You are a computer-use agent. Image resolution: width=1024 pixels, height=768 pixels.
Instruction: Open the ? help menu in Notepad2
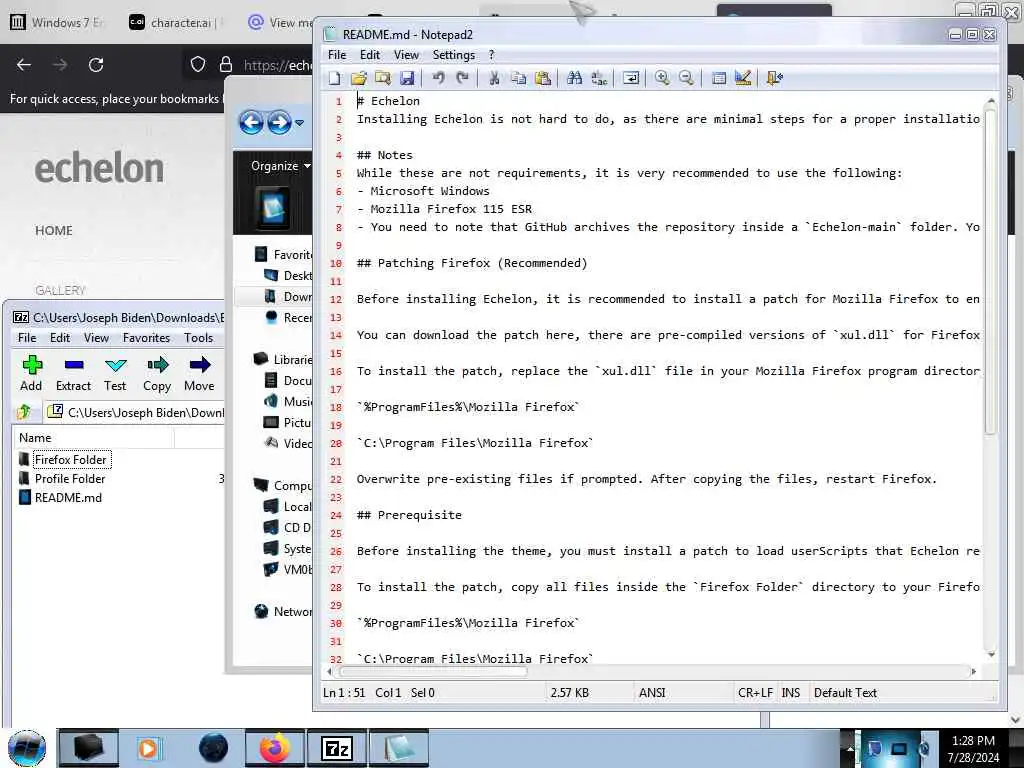coord(492,55)
